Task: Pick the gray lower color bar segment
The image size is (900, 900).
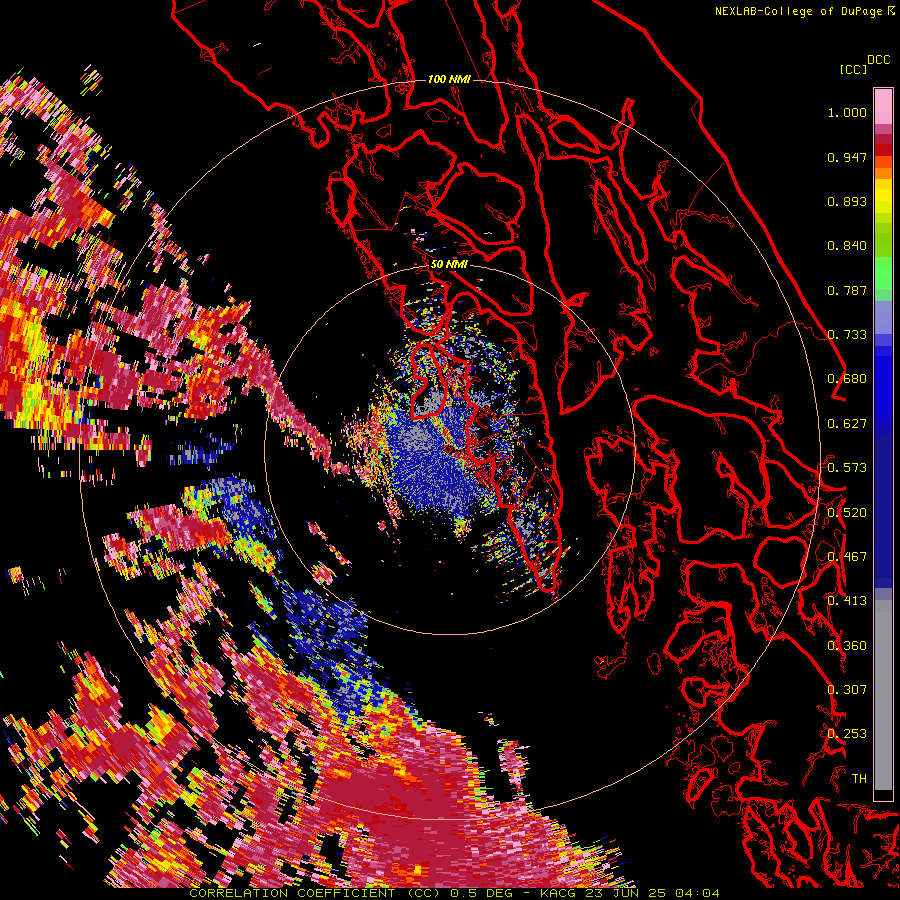Action: coord(883,697)
